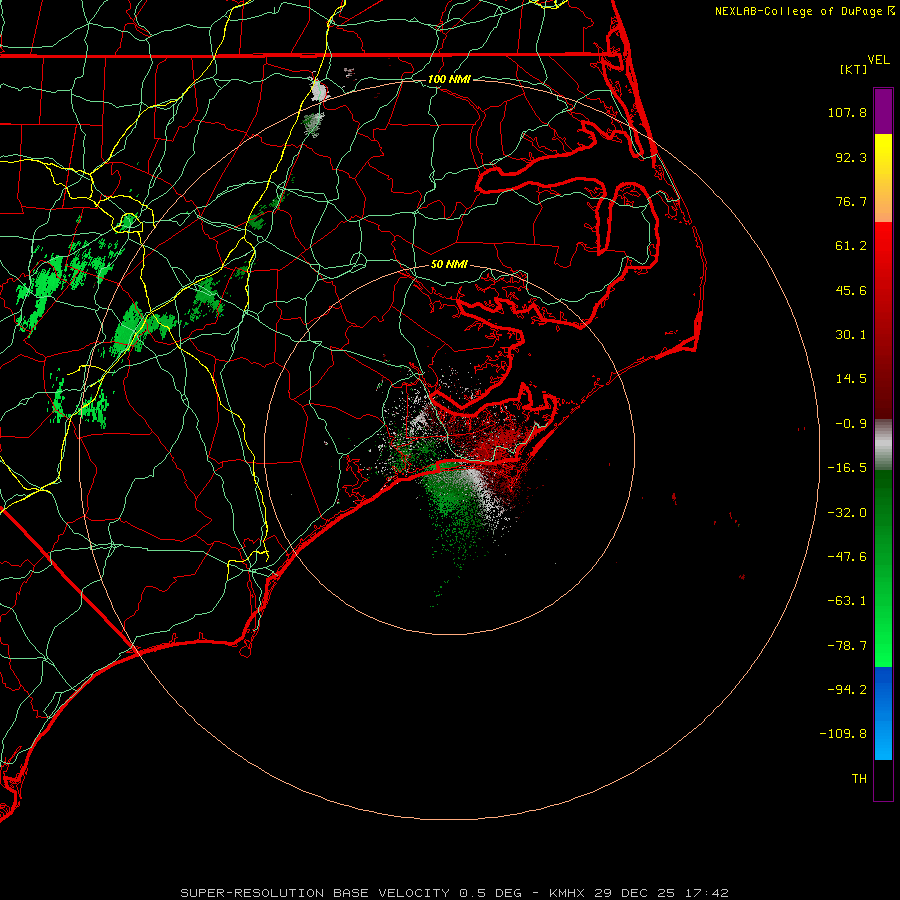This screenshot has height=900, width=900.
Task: Click the 76.7 scale value
Action: (851, 201)
